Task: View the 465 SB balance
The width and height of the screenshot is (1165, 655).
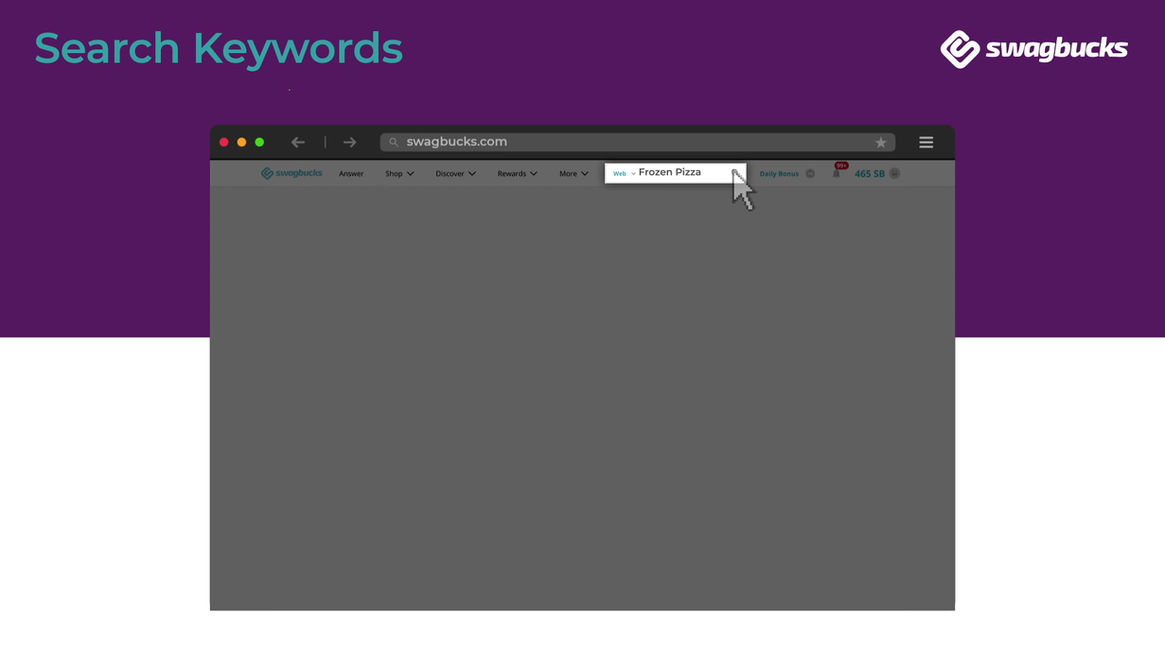Action: pyautogui.click(x=869, y=174)
